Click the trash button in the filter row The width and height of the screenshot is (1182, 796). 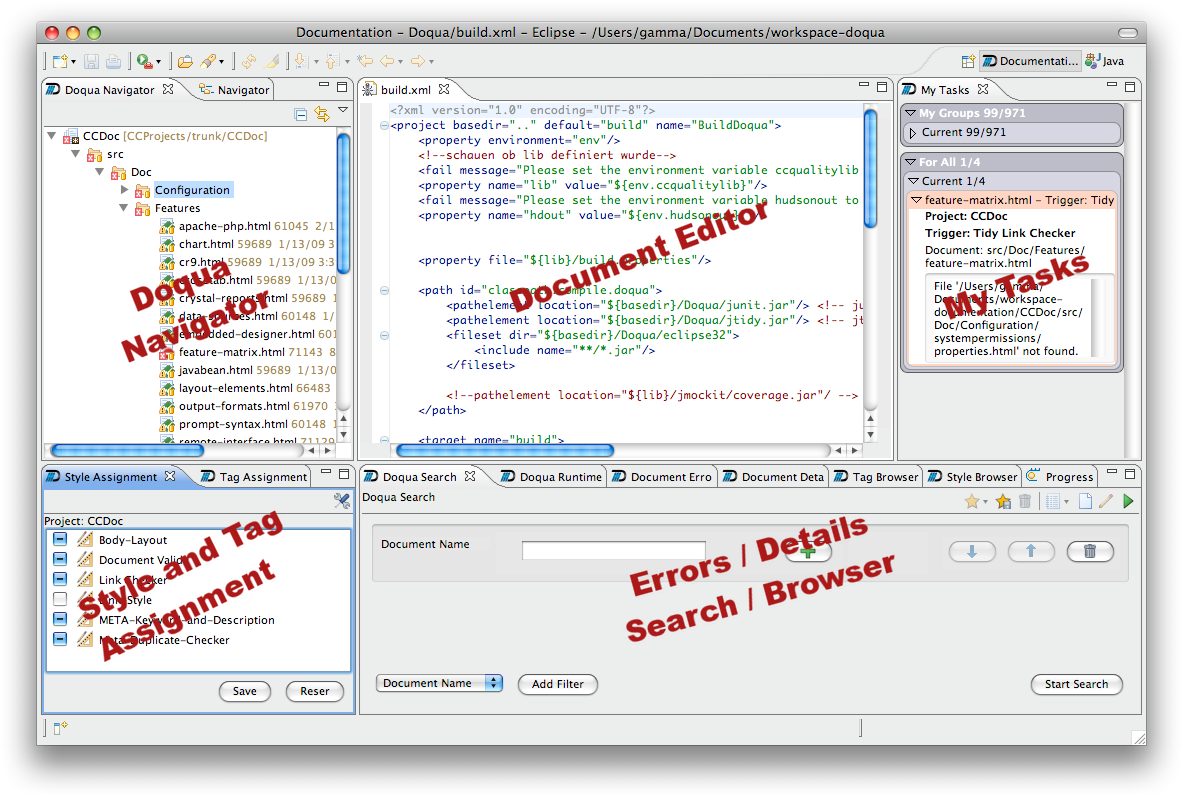[1090, 551]
